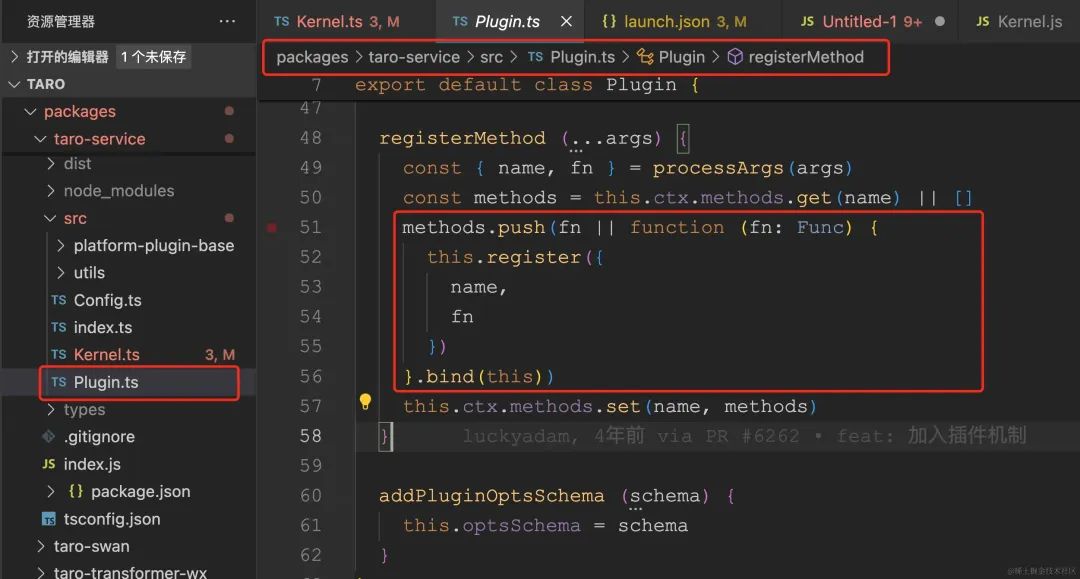Click the TS icon on Kernel.ts tab

(282, 21)
